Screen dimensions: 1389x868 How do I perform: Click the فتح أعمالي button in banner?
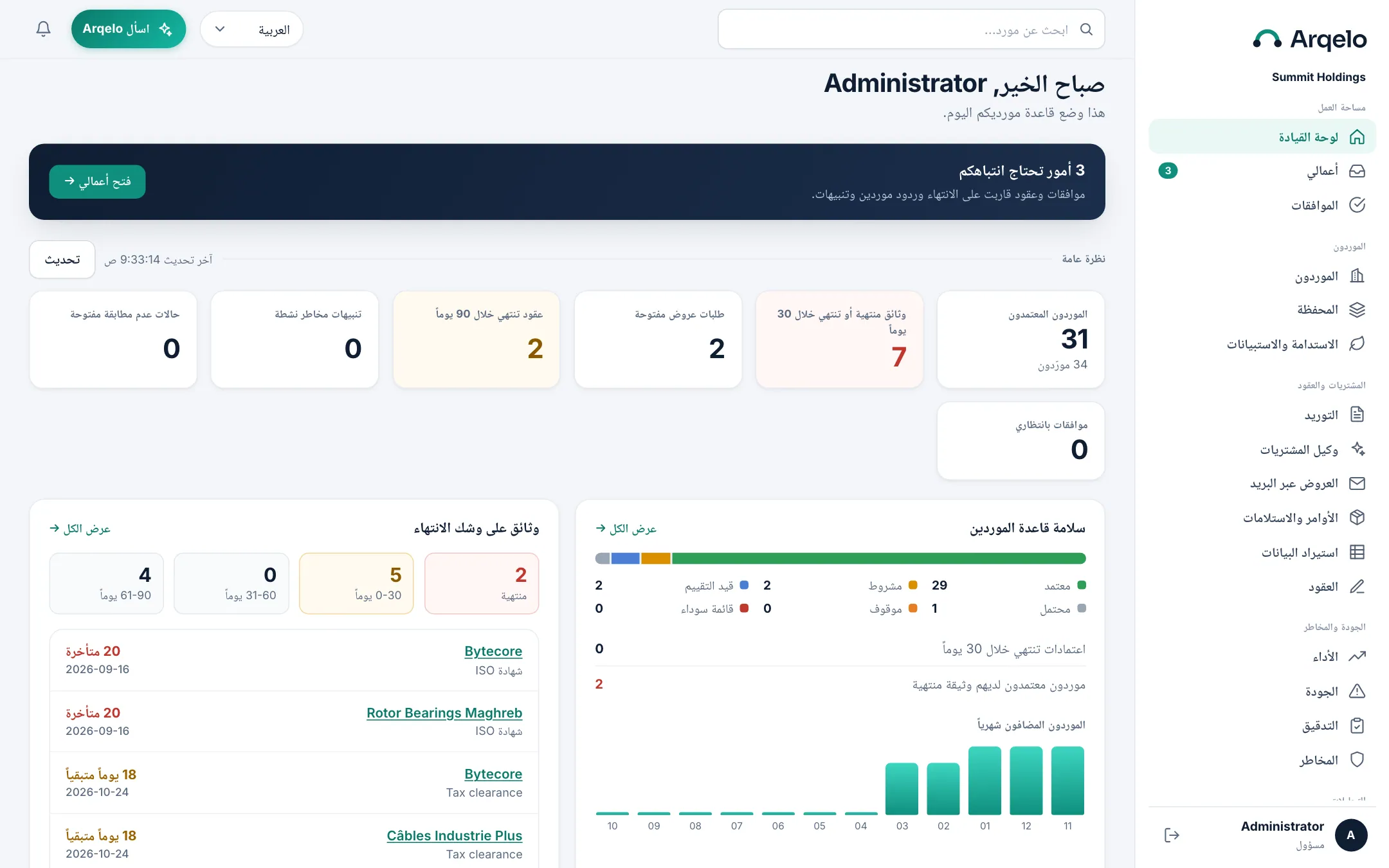[97, 181]
